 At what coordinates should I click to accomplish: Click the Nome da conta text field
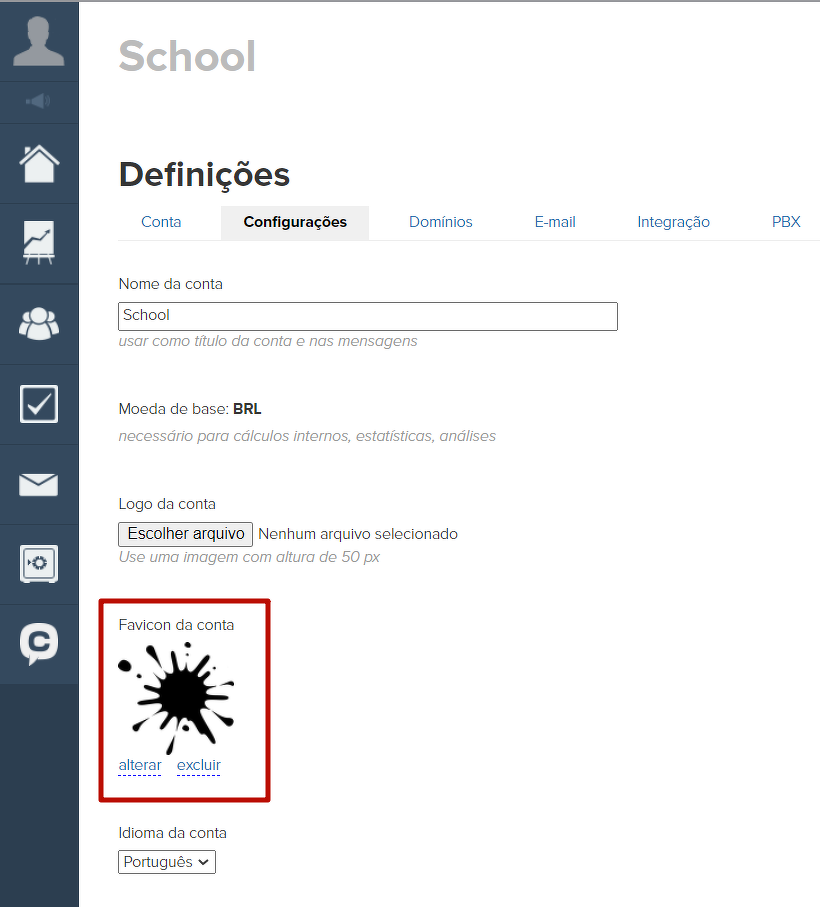[x=367, y=316]
